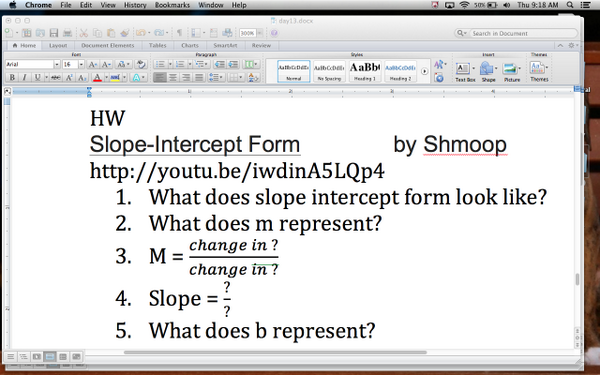Open the SmartArt tab
600x375 pixels.
pyautogui.click(x=225, y=45)
